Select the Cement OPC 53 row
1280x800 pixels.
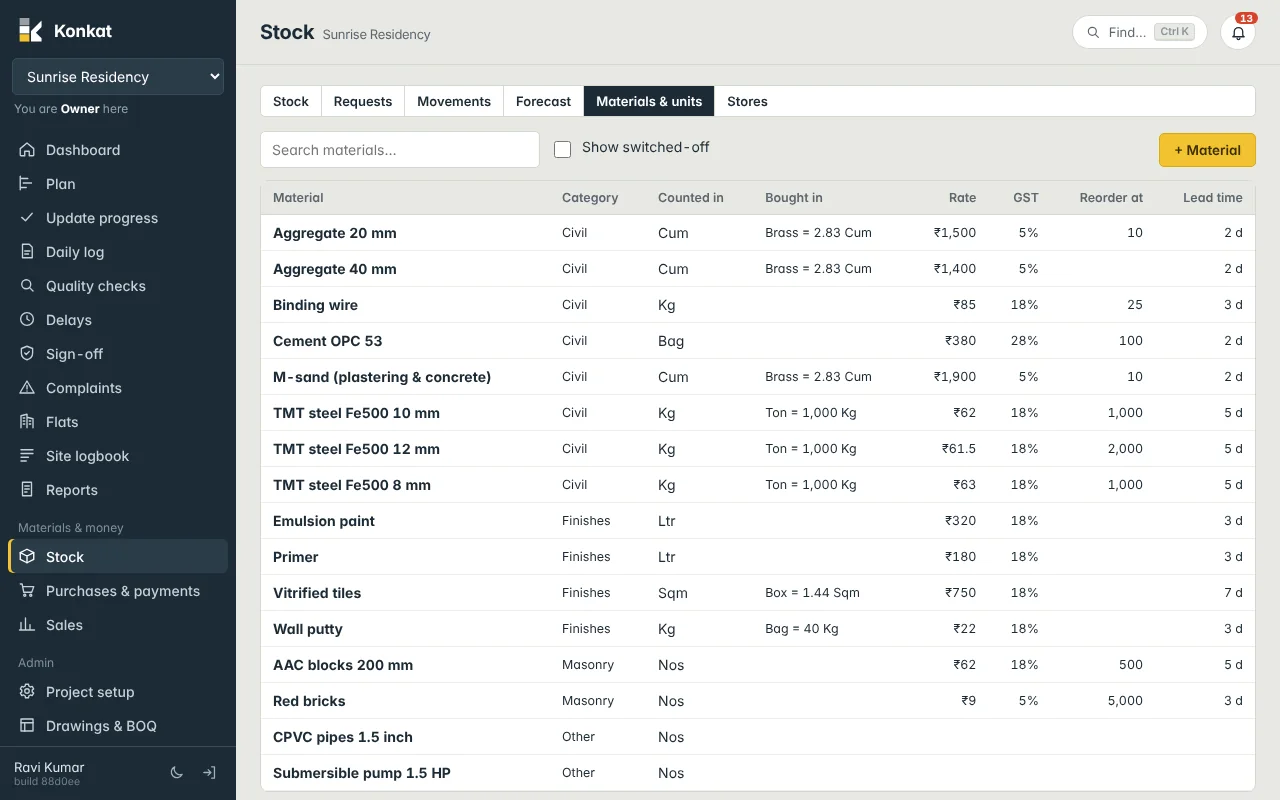tap(758, 341)
